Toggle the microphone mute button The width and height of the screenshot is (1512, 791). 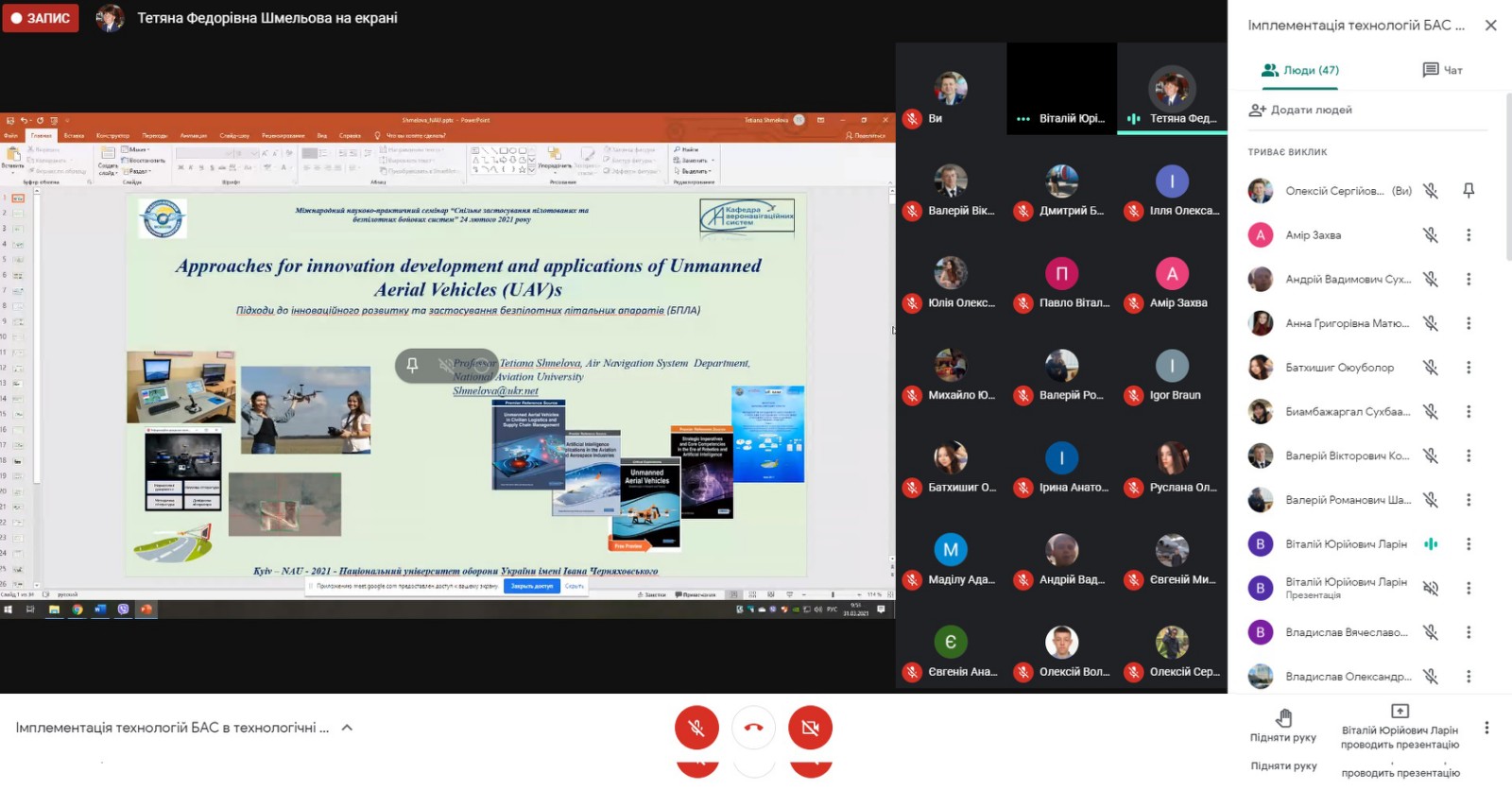(696, 728)
